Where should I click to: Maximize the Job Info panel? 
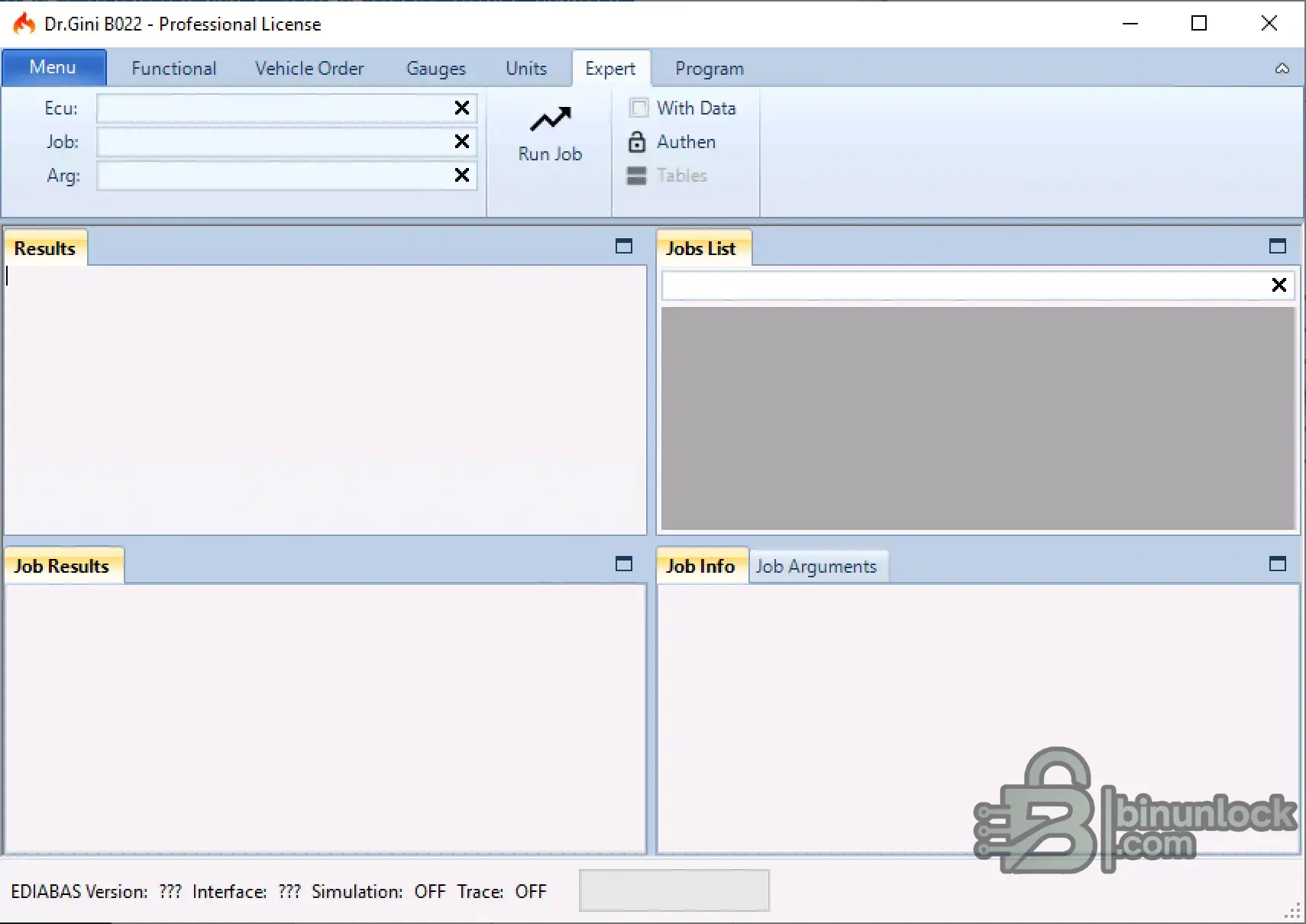1278,564
